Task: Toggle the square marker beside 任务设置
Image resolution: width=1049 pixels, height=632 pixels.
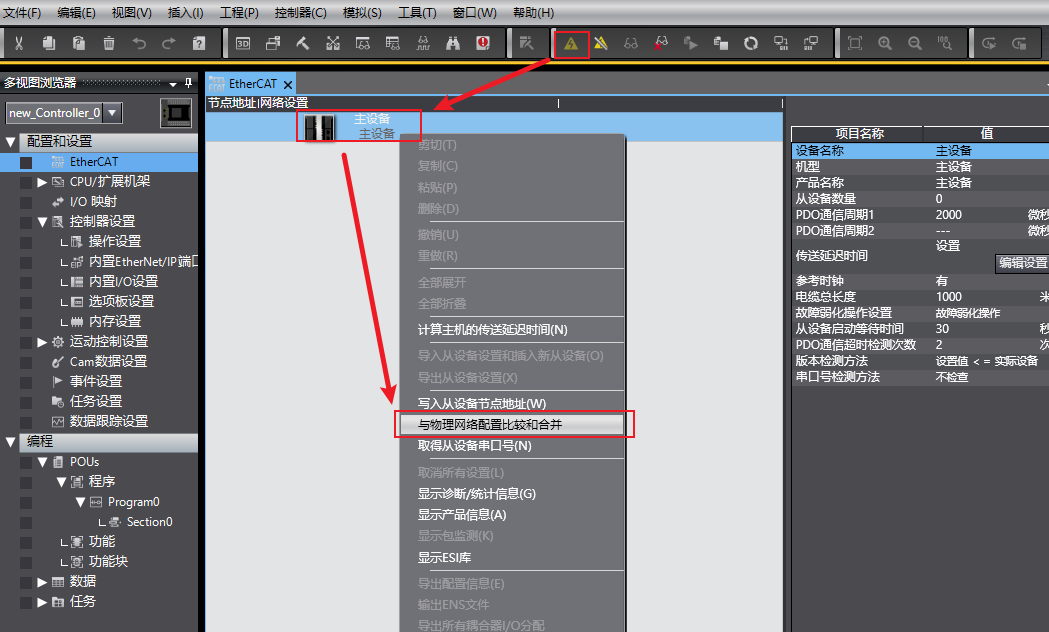Action: coord(26,402)
